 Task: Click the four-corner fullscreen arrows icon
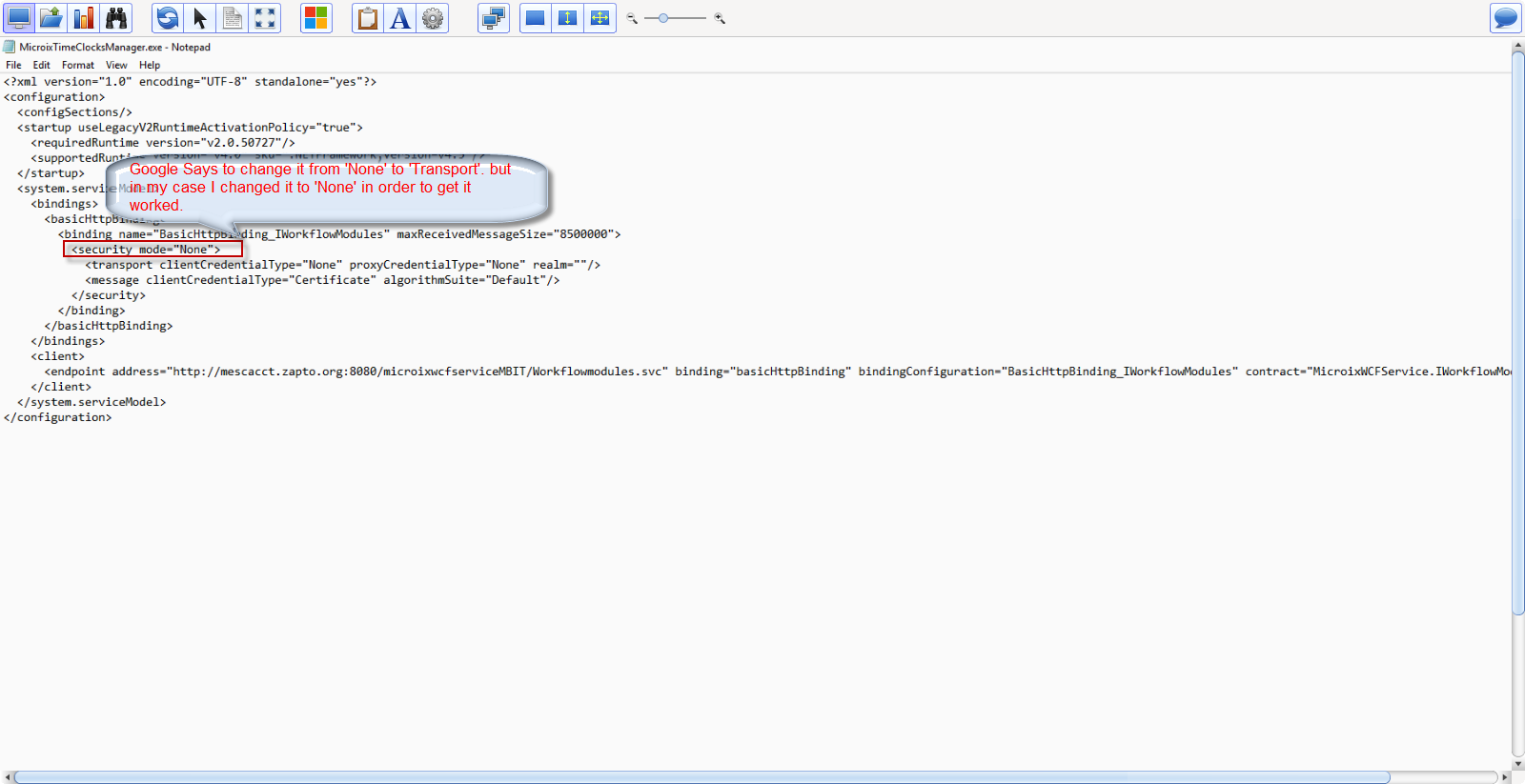coord(265,18)
